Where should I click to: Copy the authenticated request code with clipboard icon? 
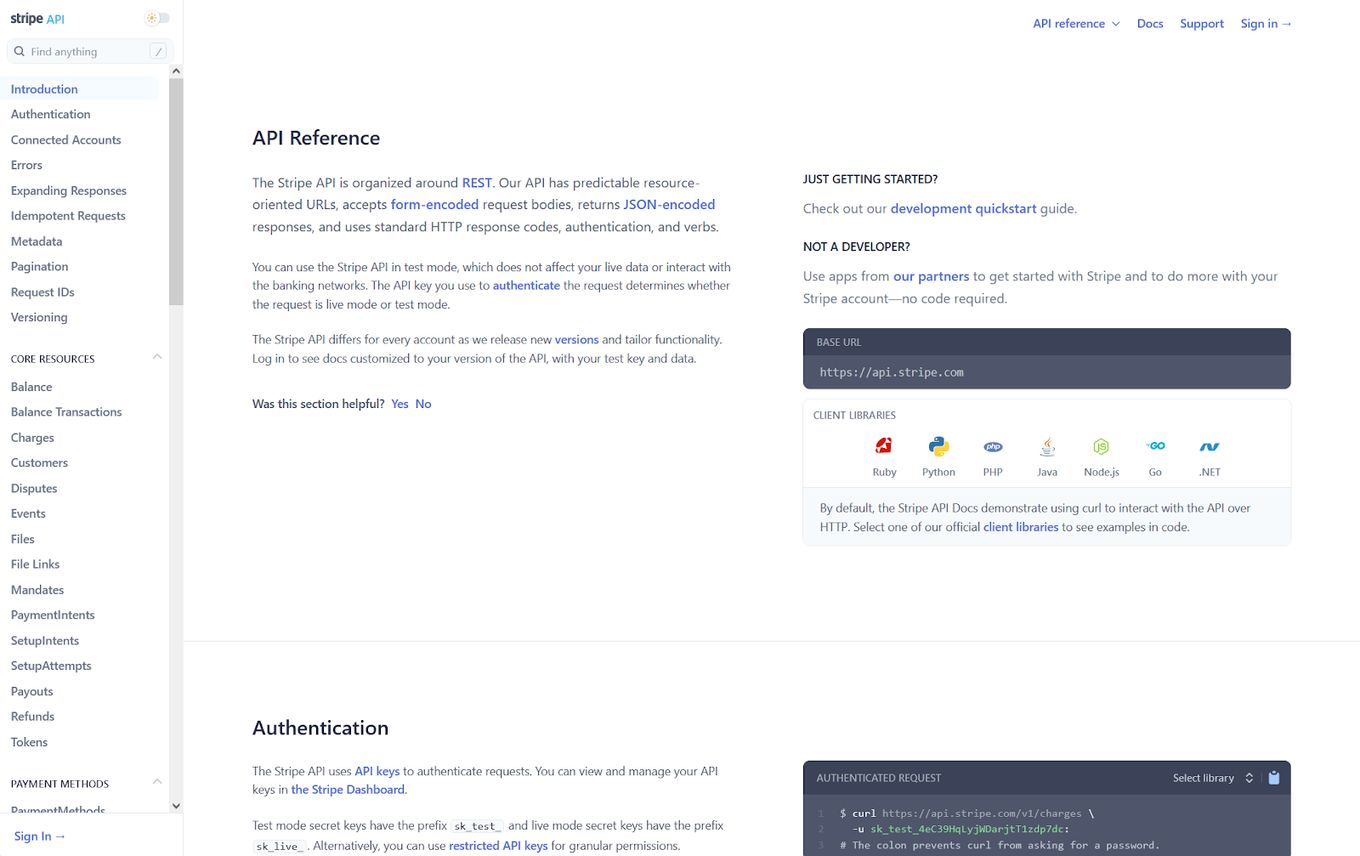point(1274,778)
